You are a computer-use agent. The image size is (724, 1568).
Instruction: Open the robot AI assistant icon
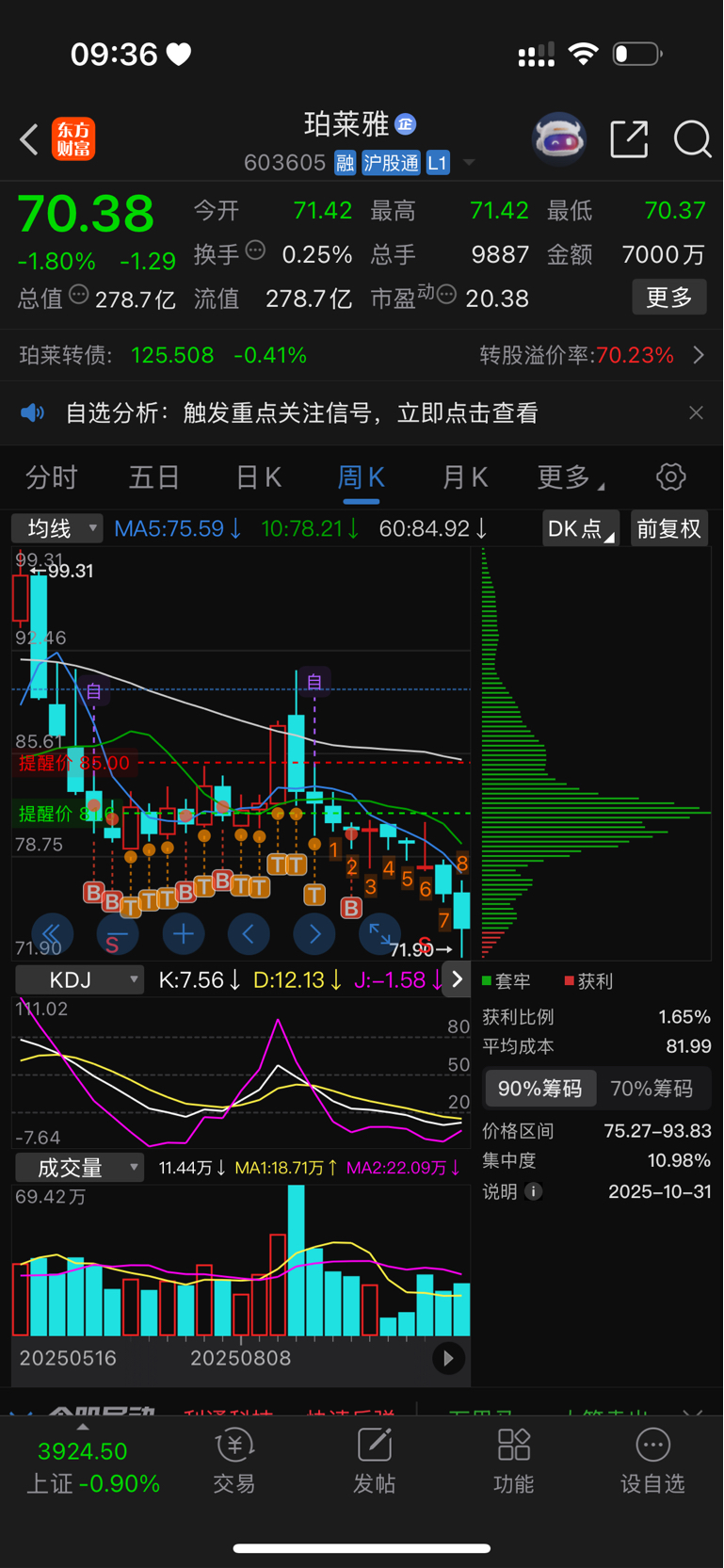pos(559,139)
